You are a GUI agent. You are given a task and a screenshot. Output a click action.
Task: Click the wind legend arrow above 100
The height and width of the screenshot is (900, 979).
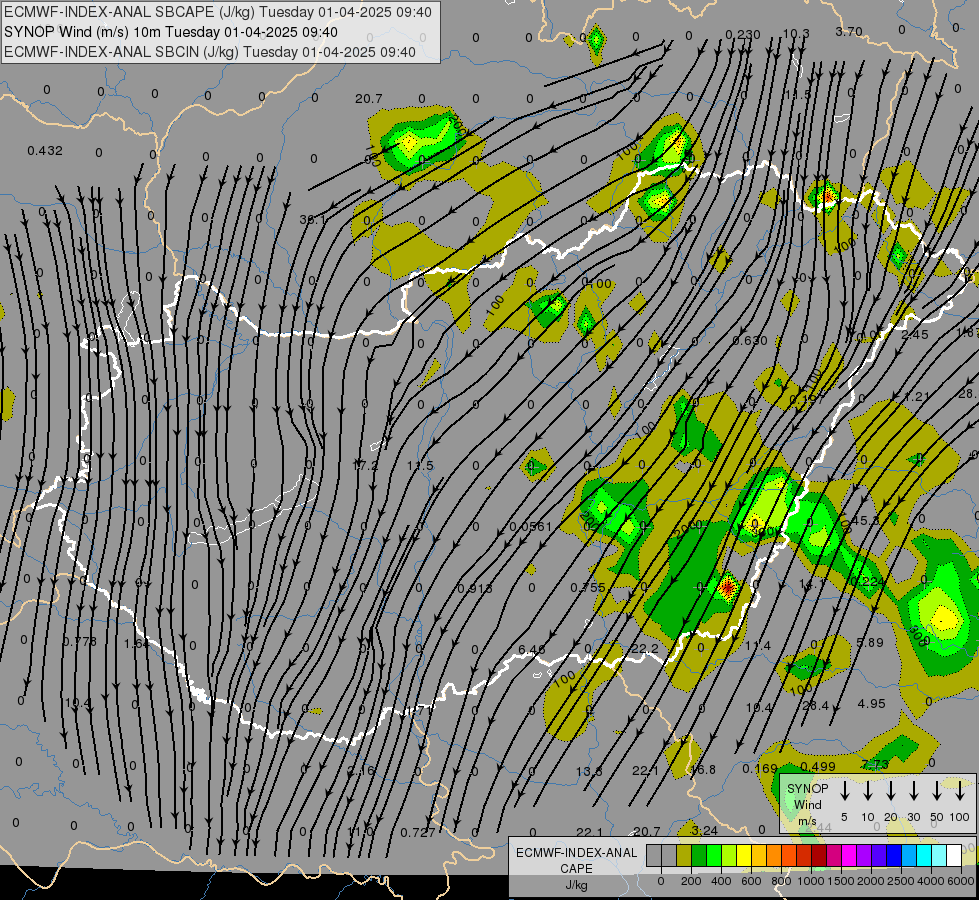point(960,791)
